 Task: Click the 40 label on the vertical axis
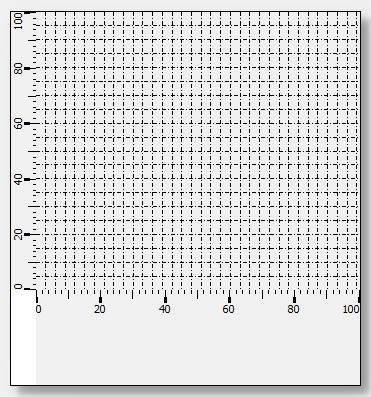[18, 179]
